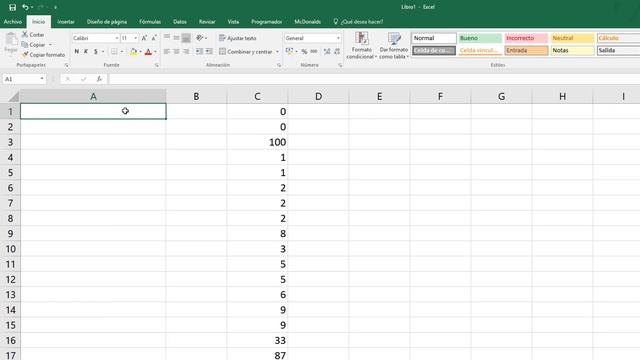The width and height of the screenshot is (640, 360).
Task: Switch to the Programador tab
Action: pyautogui.click(x=267, y=22)
